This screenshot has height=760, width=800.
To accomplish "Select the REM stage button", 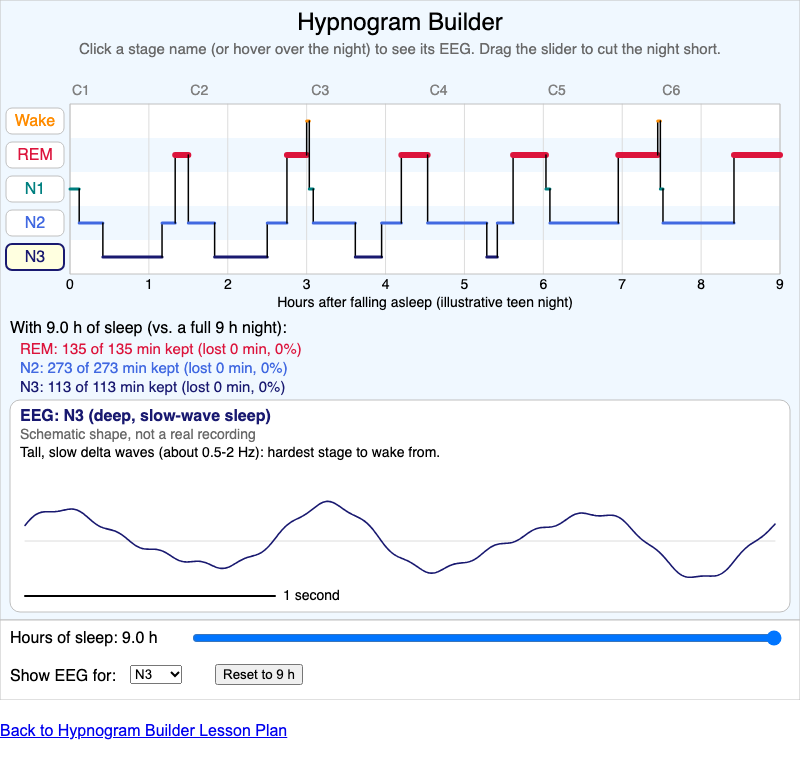I will click(x=35, y=155).
